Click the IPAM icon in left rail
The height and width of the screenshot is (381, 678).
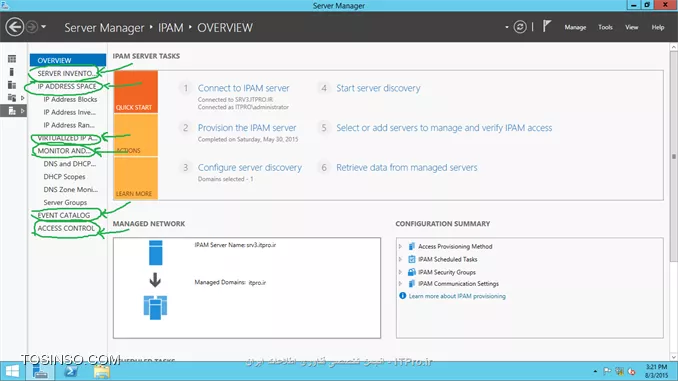(12, 111)
